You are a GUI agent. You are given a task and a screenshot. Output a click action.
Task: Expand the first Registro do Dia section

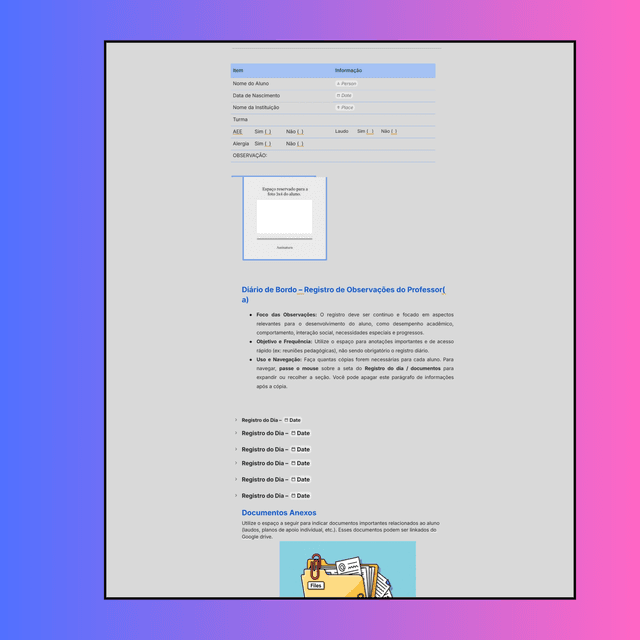[236, 420]
